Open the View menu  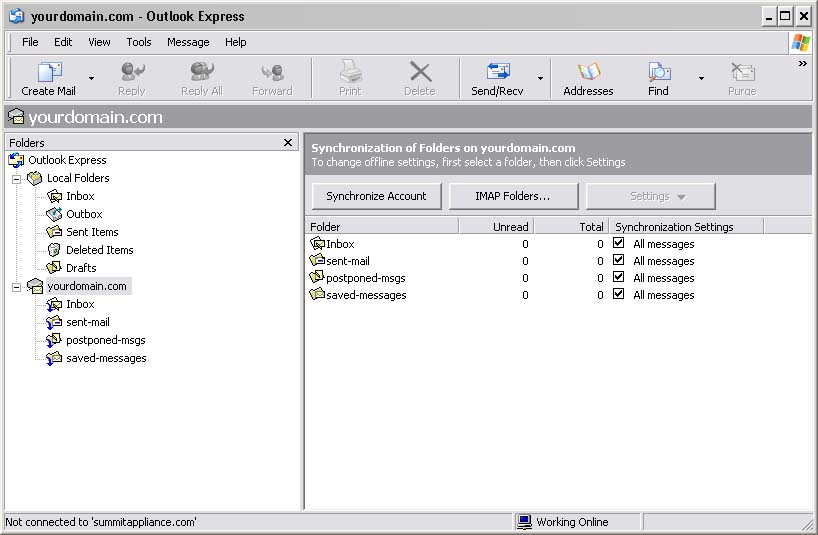pyautogui.click(x=99, y=42)
